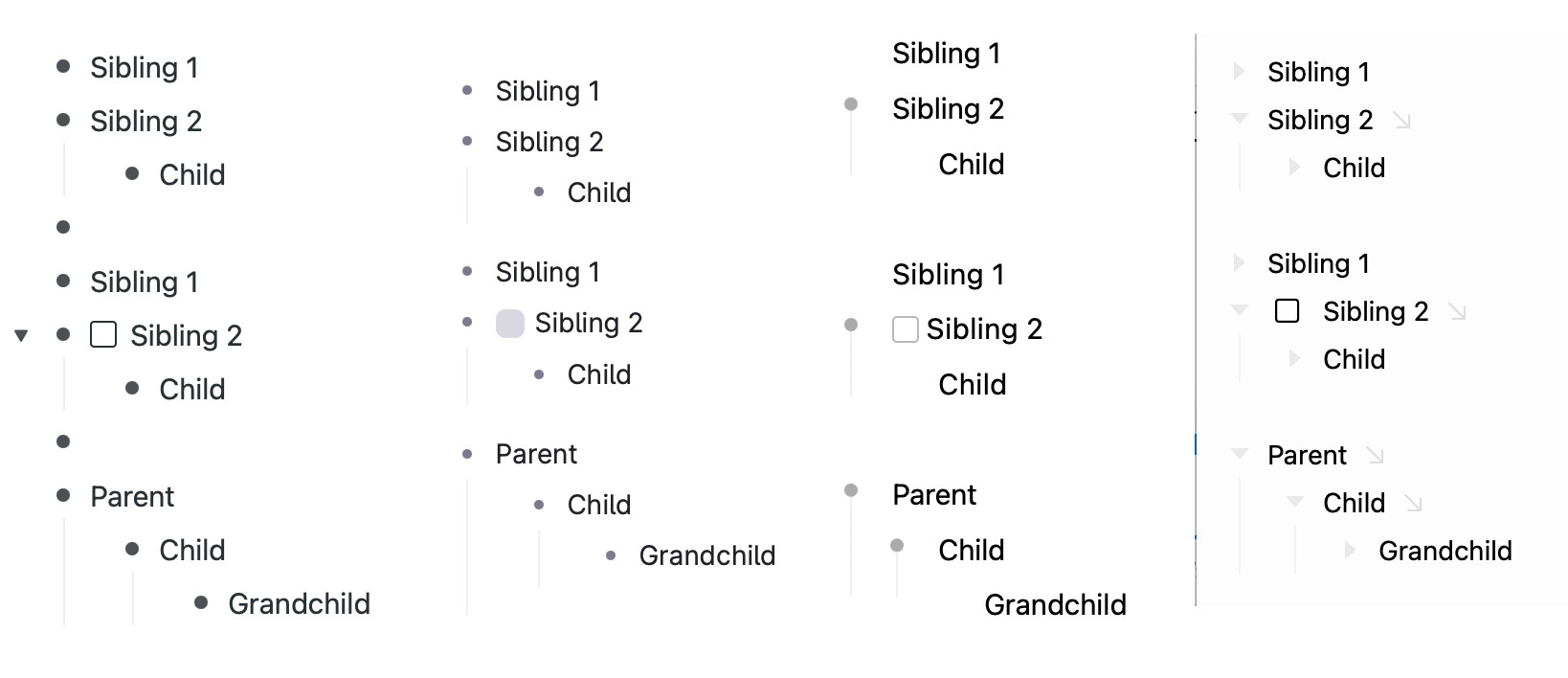Click the arrow icon beside unchecked Sibling 2

point(1458,312)
